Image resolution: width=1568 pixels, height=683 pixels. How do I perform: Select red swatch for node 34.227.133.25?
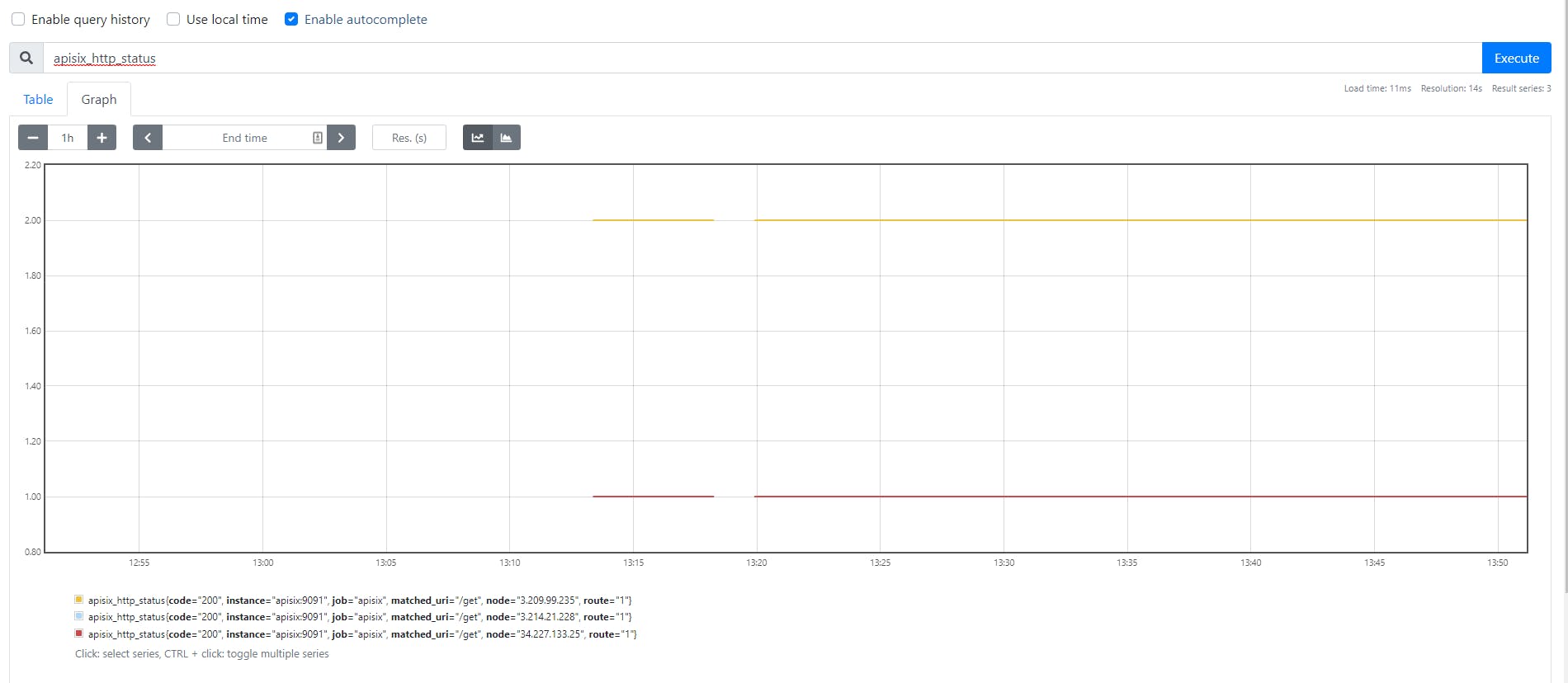tap(79, 634)
